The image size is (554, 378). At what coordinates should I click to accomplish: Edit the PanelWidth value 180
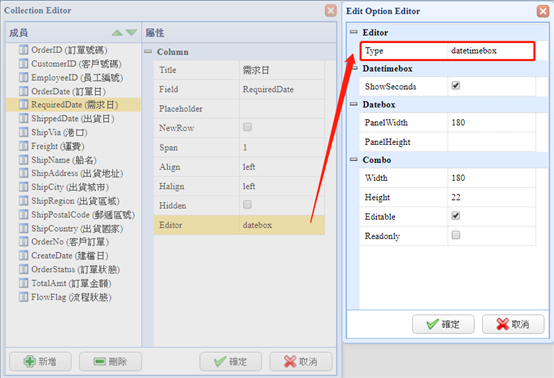pos(491,123)
